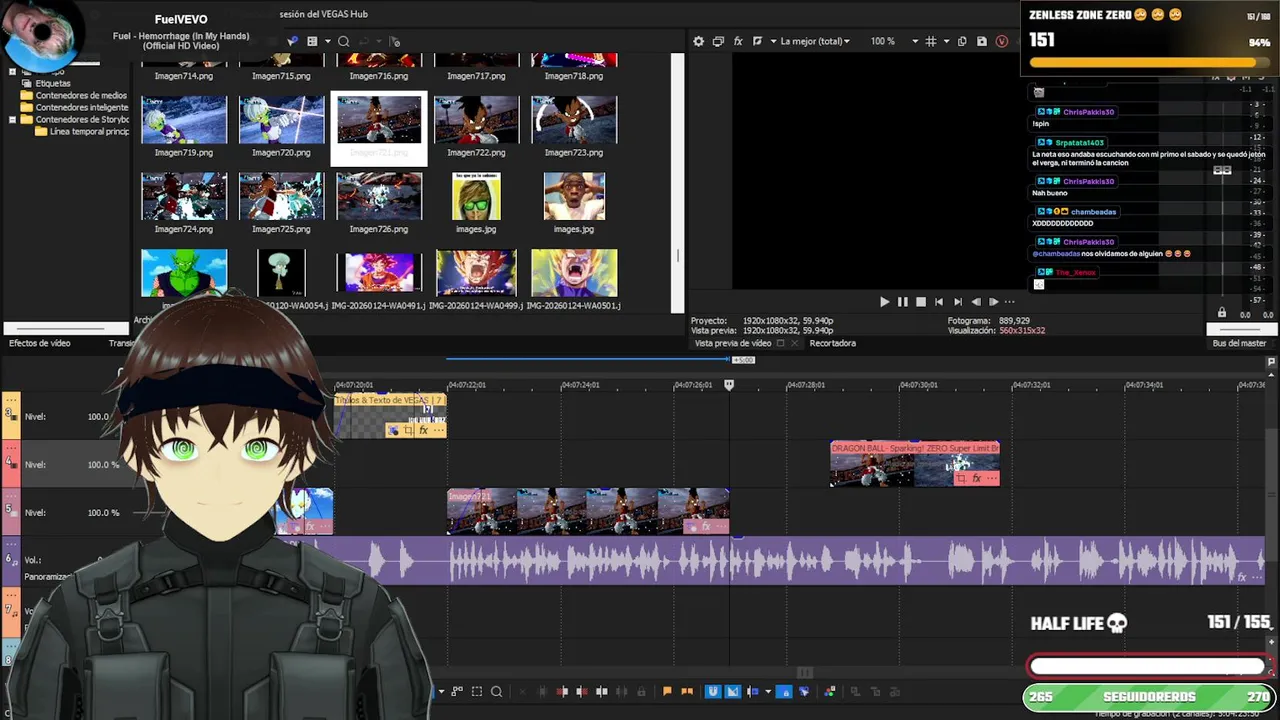This screenshot has height=720, width=1280.
Task: Select the Bus del master tab
Action: pyautogui.click(x=1239, y=343)
